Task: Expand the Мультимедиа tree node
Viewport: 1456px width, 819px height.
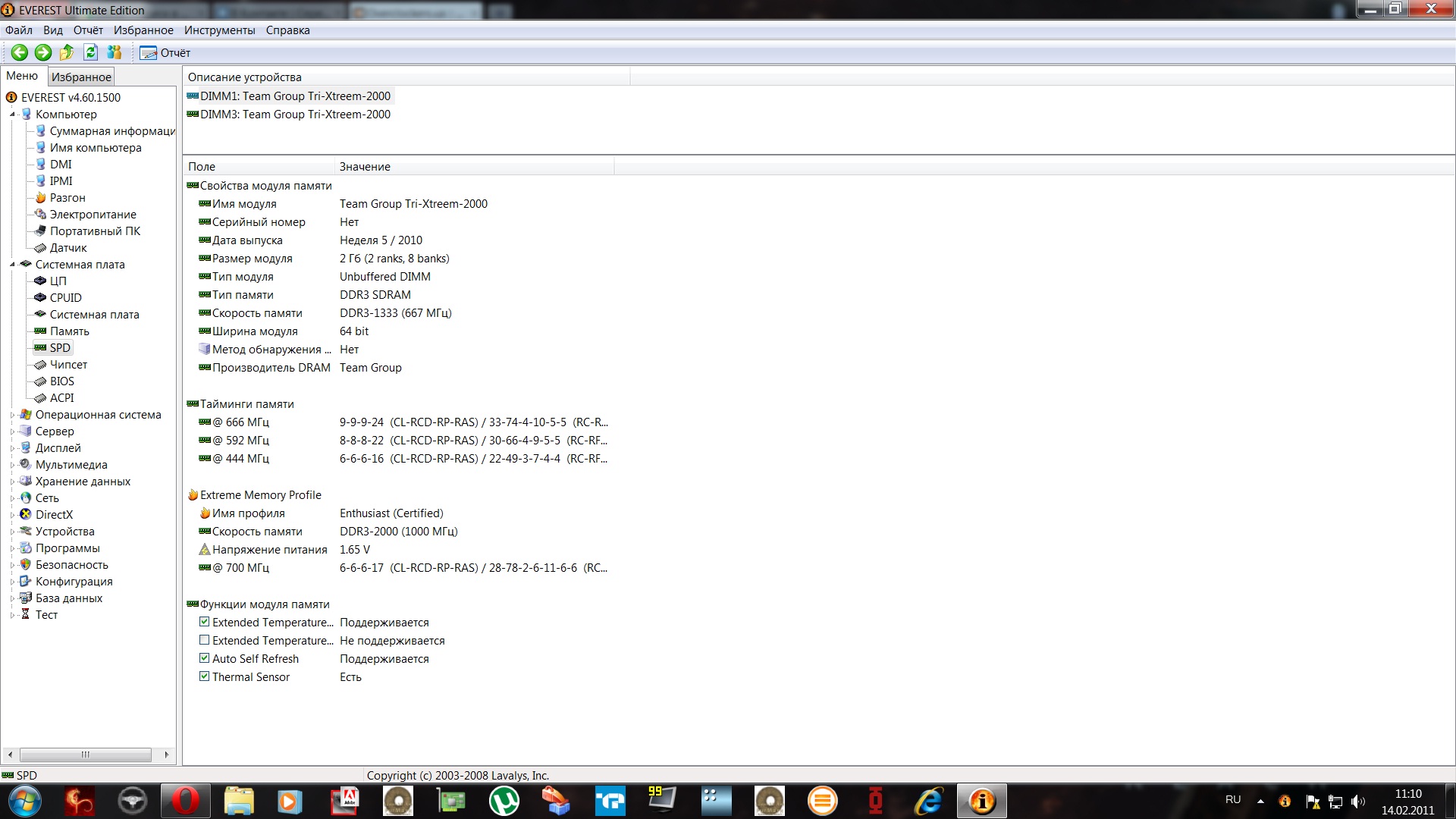Action: click(x=12, y=465)
